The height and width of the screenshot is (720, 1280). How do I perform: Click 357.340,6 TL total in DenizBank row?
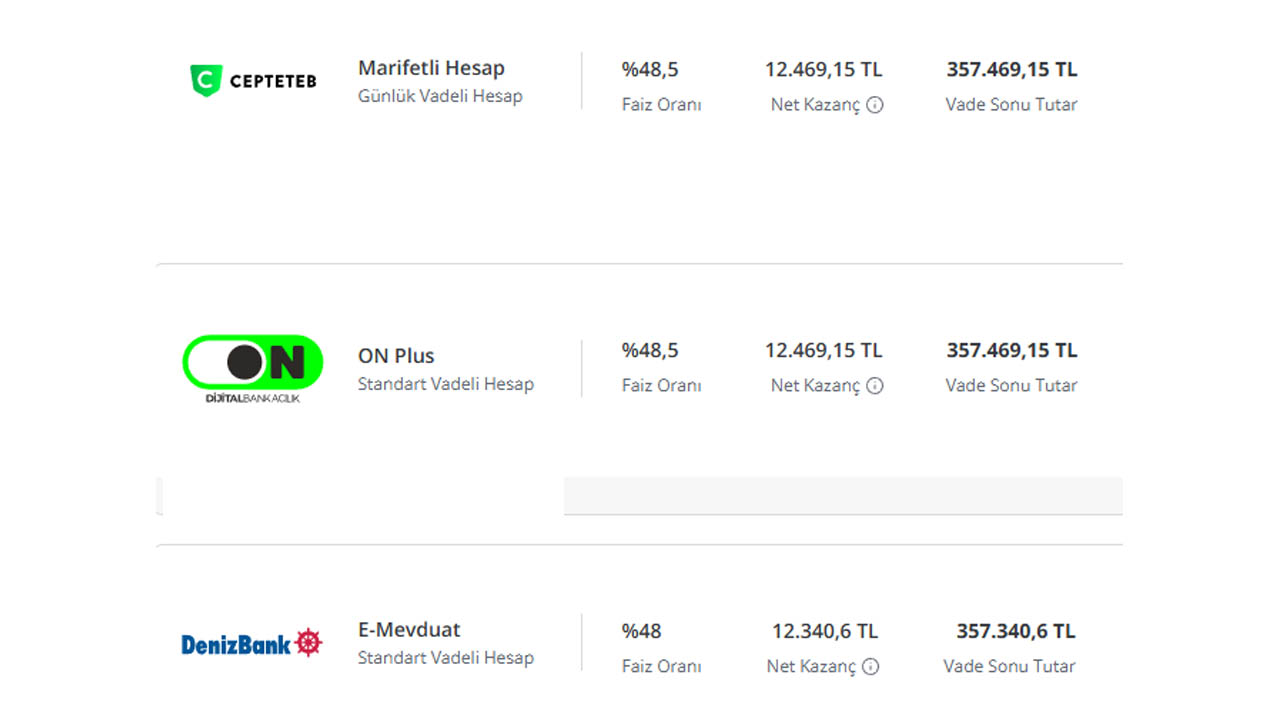pyautogui.click(x=1016, y=632)
